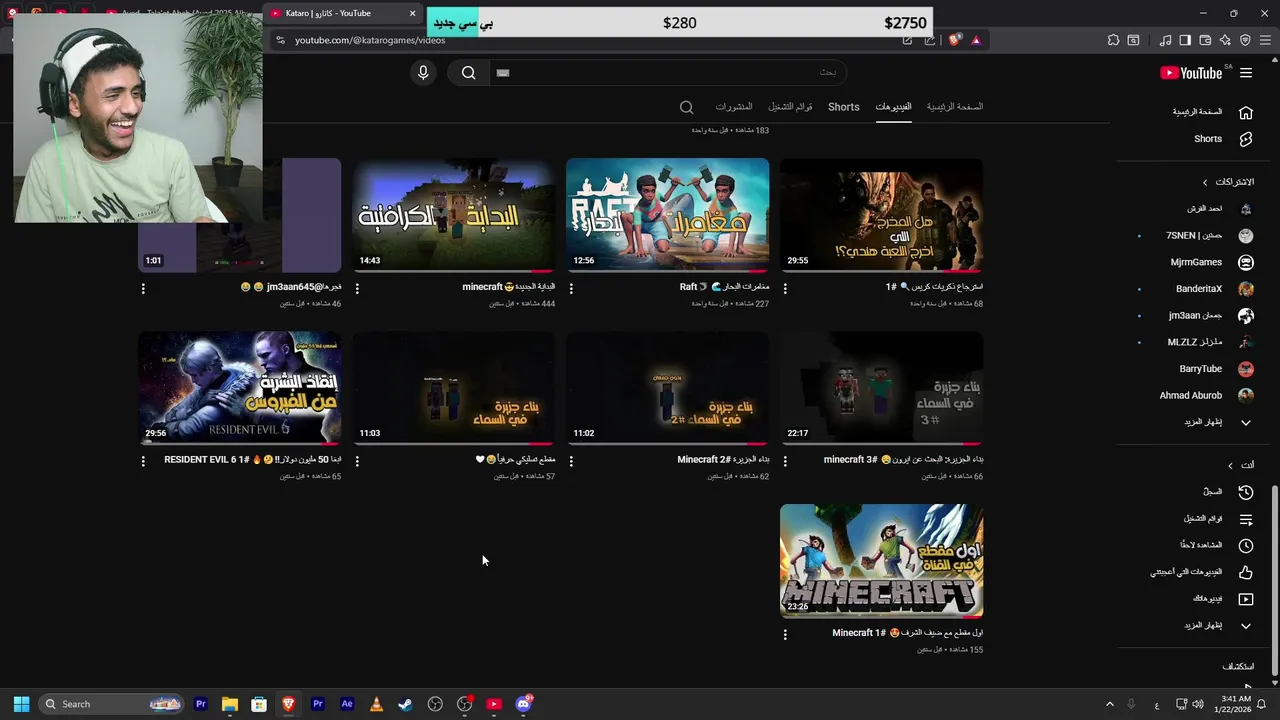Play the 29:56 RESIDENT EVIL 6 thumbnail
Screen dimensions: 1280x720
[x=239, y=388]
